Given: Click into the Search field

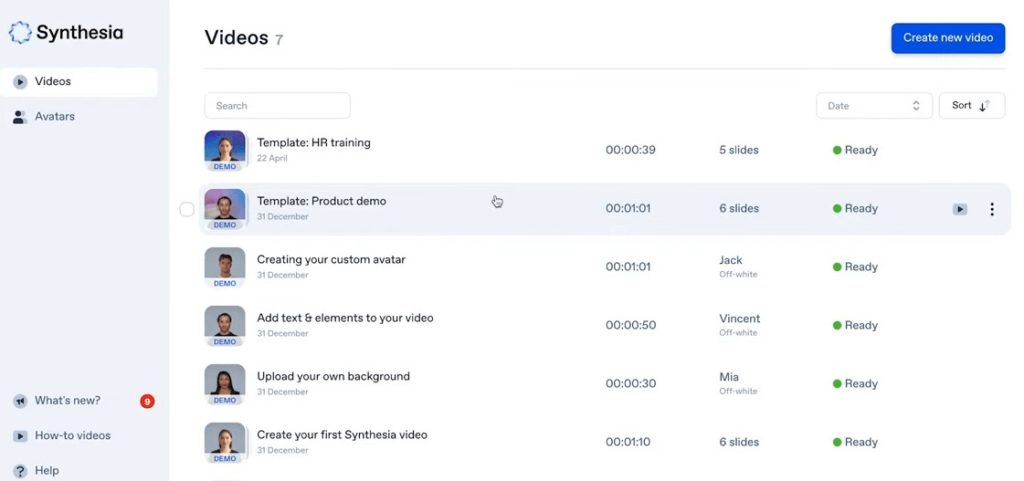Looking at the screenshot, I should 277,106.
